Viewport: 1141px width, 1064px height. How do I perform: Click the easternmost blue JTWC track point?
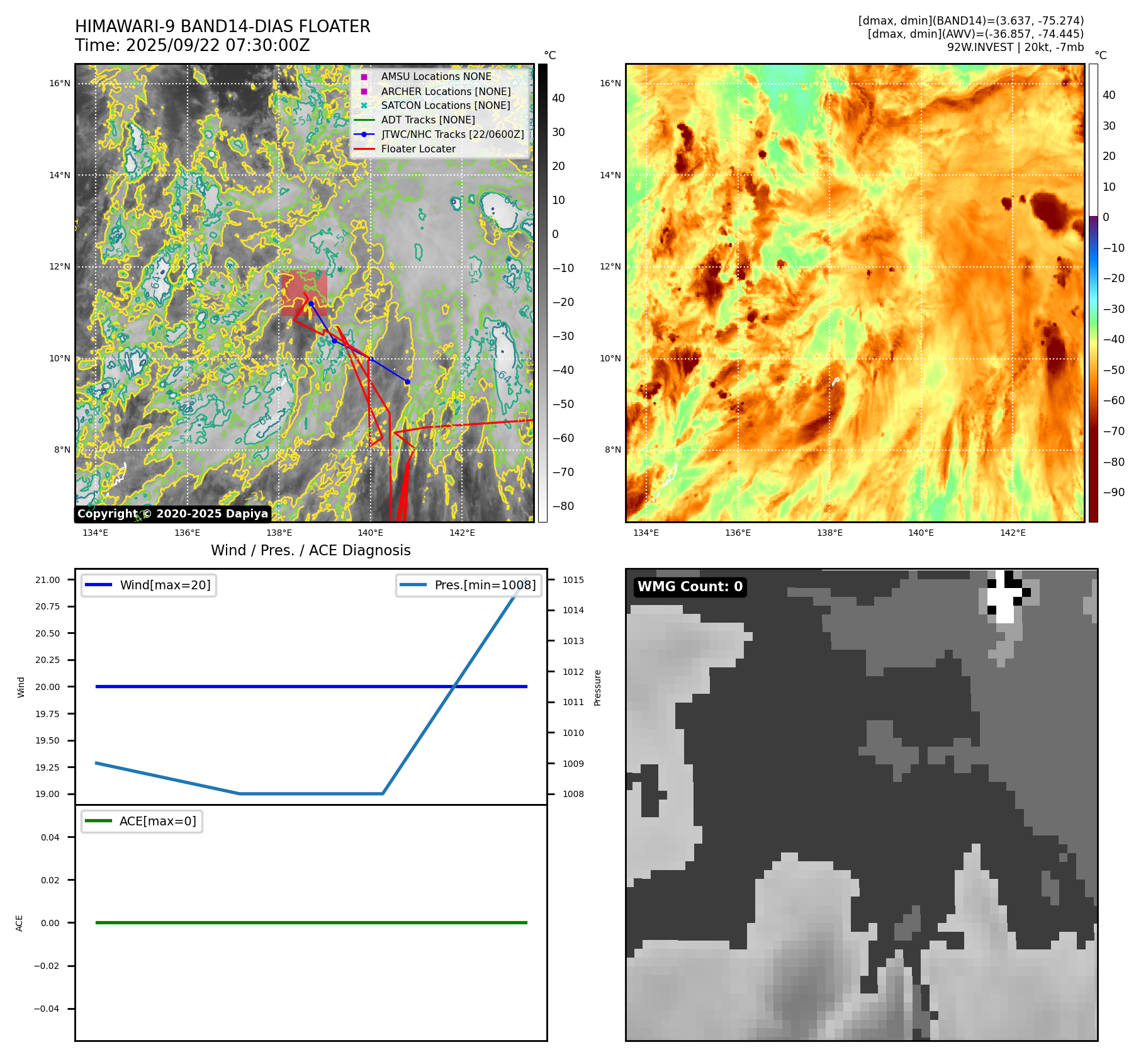tap(407, 382)
